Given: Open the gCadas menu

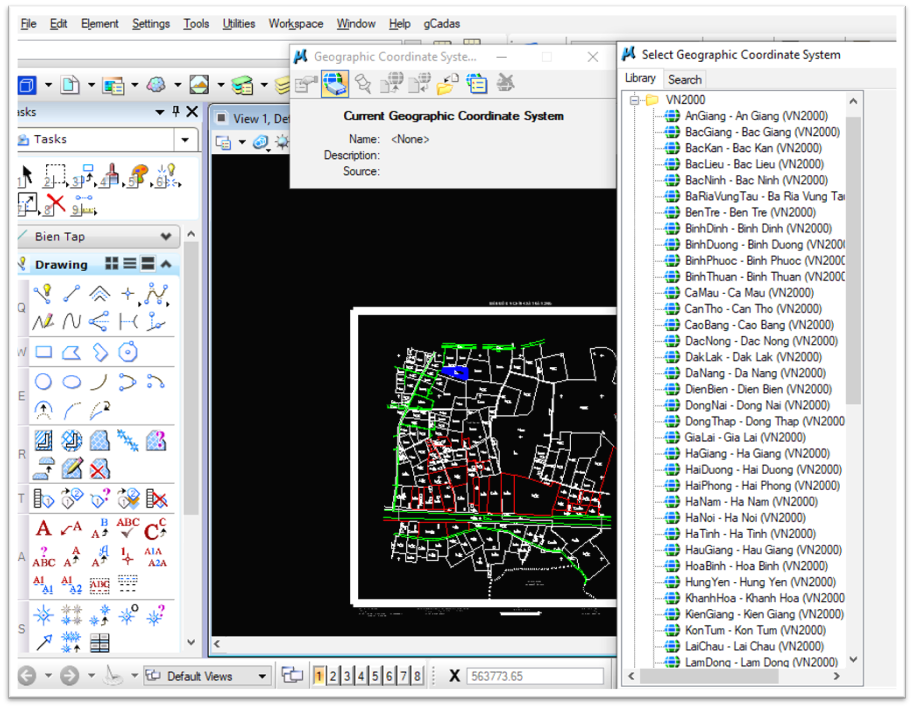Looking at the screenshot, I should tap(442, 23).
